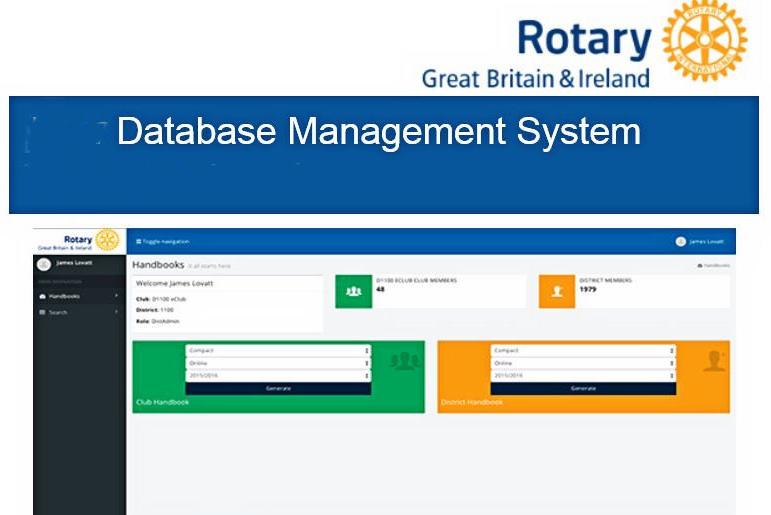771x515 pixels.
Task: Click the District: 1100 line
Action: tap(154, 310)
